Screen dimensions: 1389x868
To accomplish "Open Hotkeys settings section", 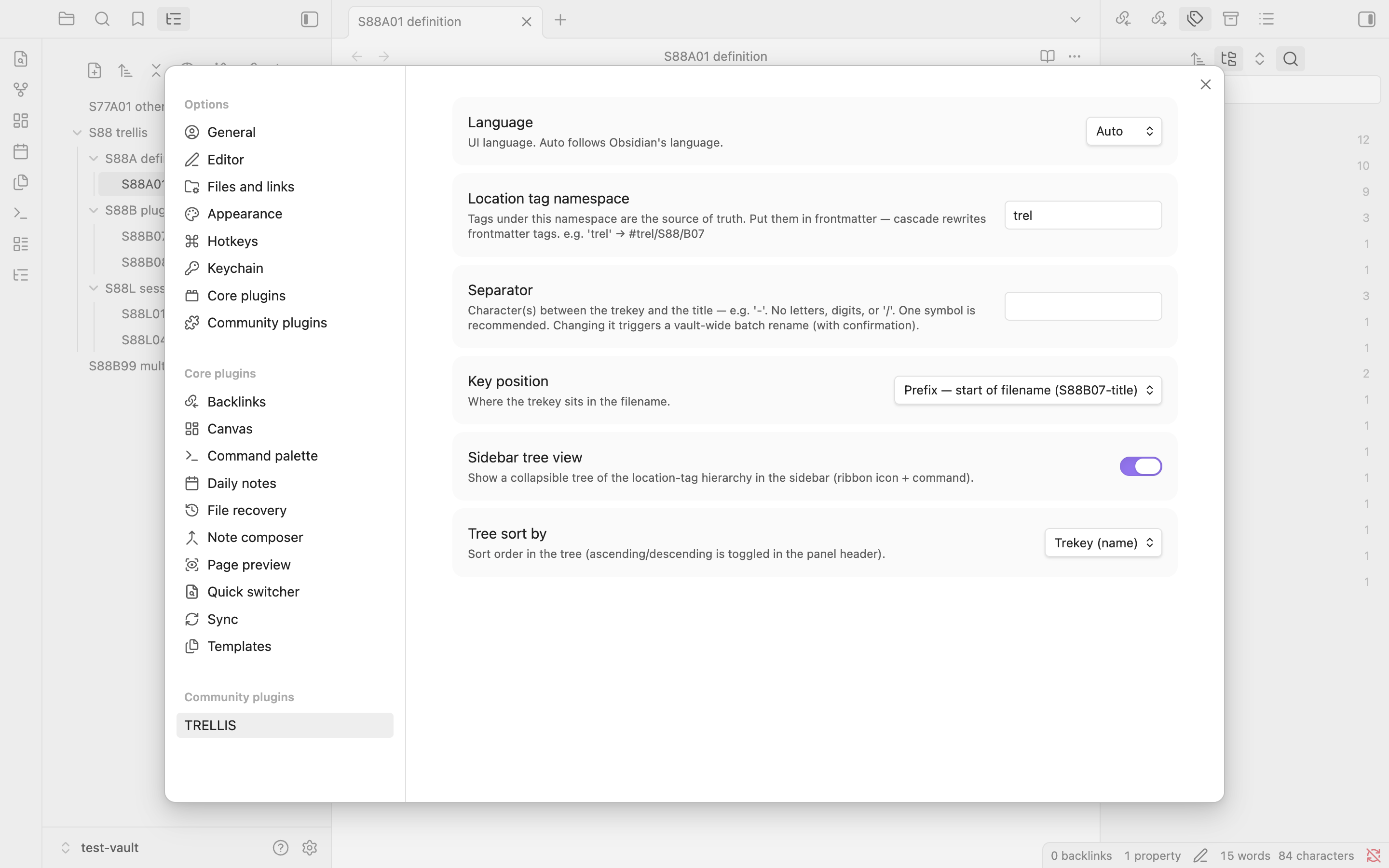I will (285, 241).
